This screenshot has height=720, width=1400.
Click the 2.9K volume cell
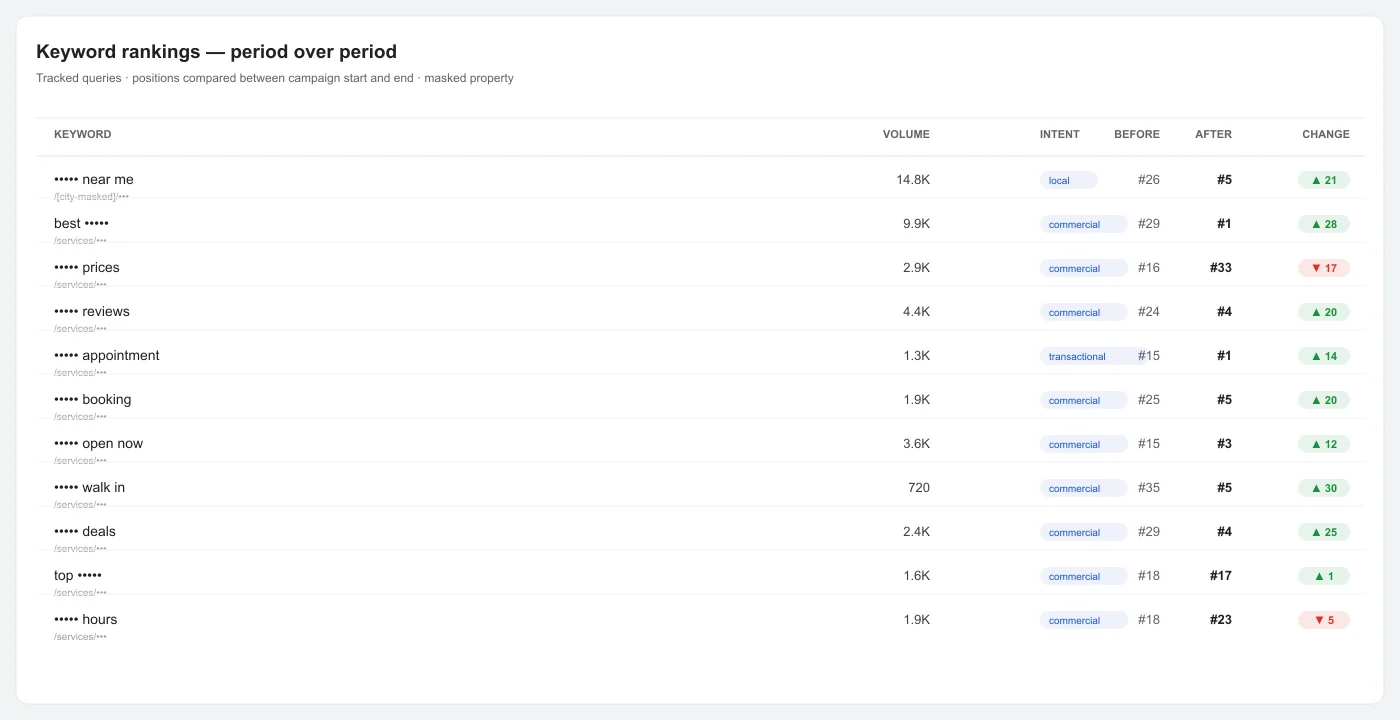(x=916, y=268)
